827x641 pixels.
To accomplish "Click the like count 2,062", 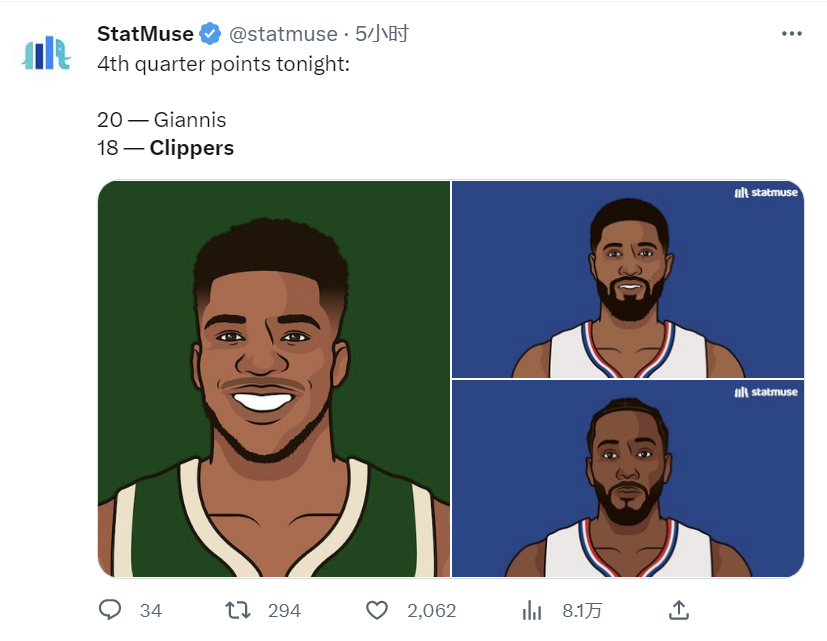I will 432,610.
